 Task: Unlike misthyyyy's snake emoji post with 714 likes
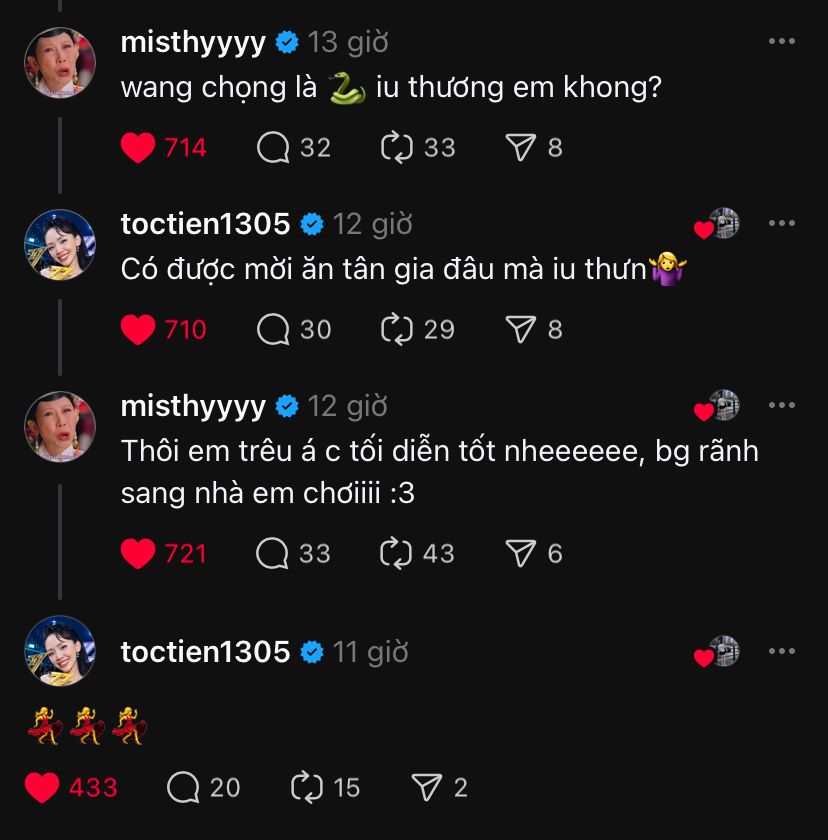click(x=138, y=147)
